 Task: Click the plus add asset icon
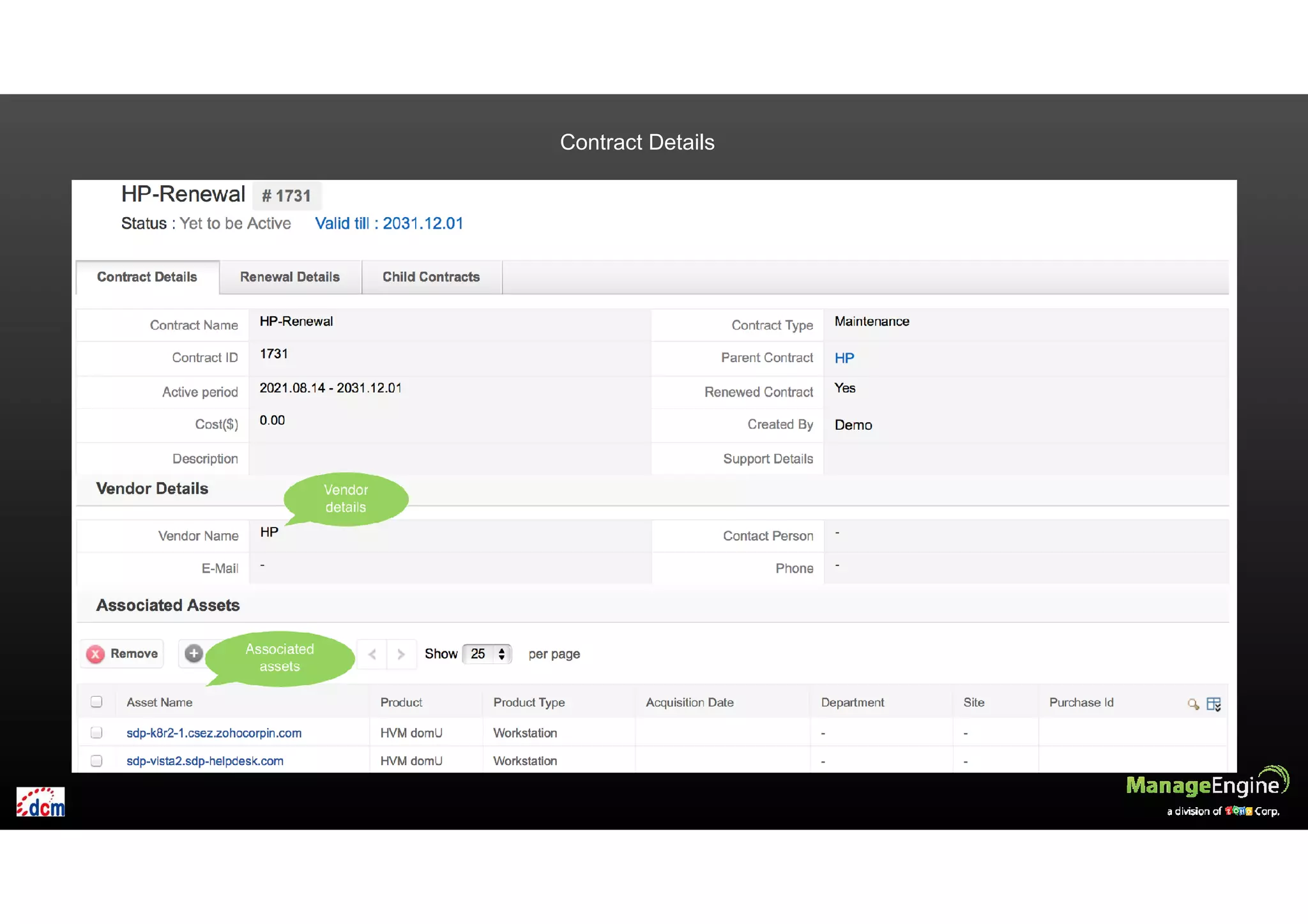[194, 653]
